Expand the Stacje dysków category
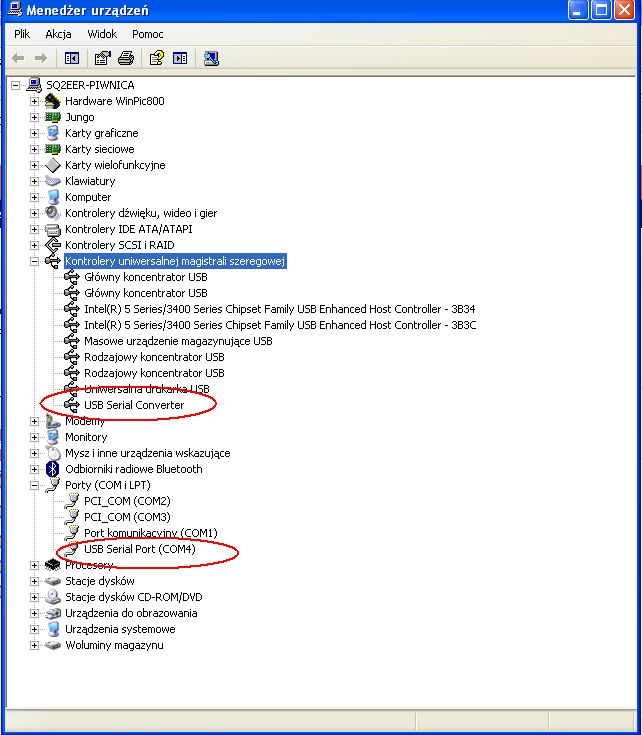Screen dimensions: 642x735 (x=35, y=581)
